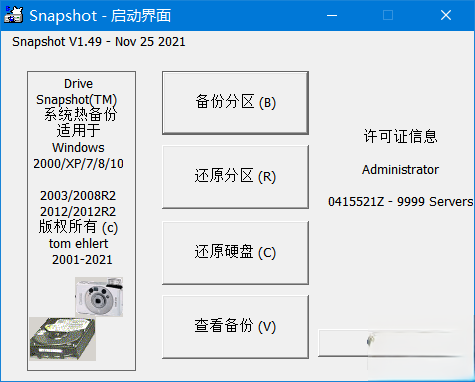
Task: Click the '2001-2021' year text
Action: [x=82, y=260]
